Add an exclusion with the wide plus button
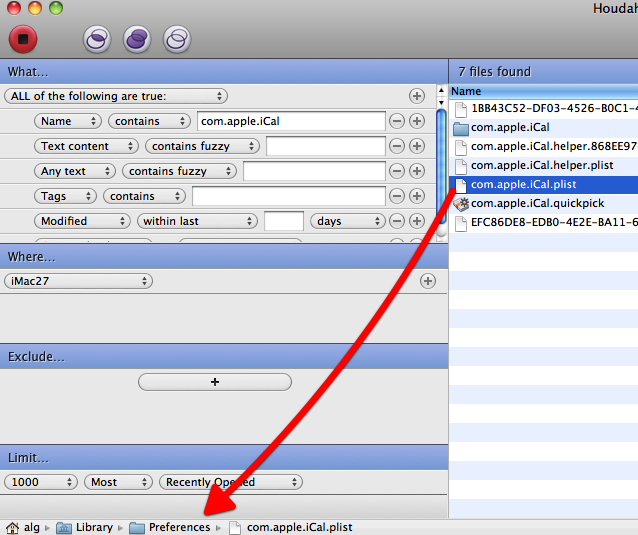Screen dimensions: 638x535 click(215, 382)
